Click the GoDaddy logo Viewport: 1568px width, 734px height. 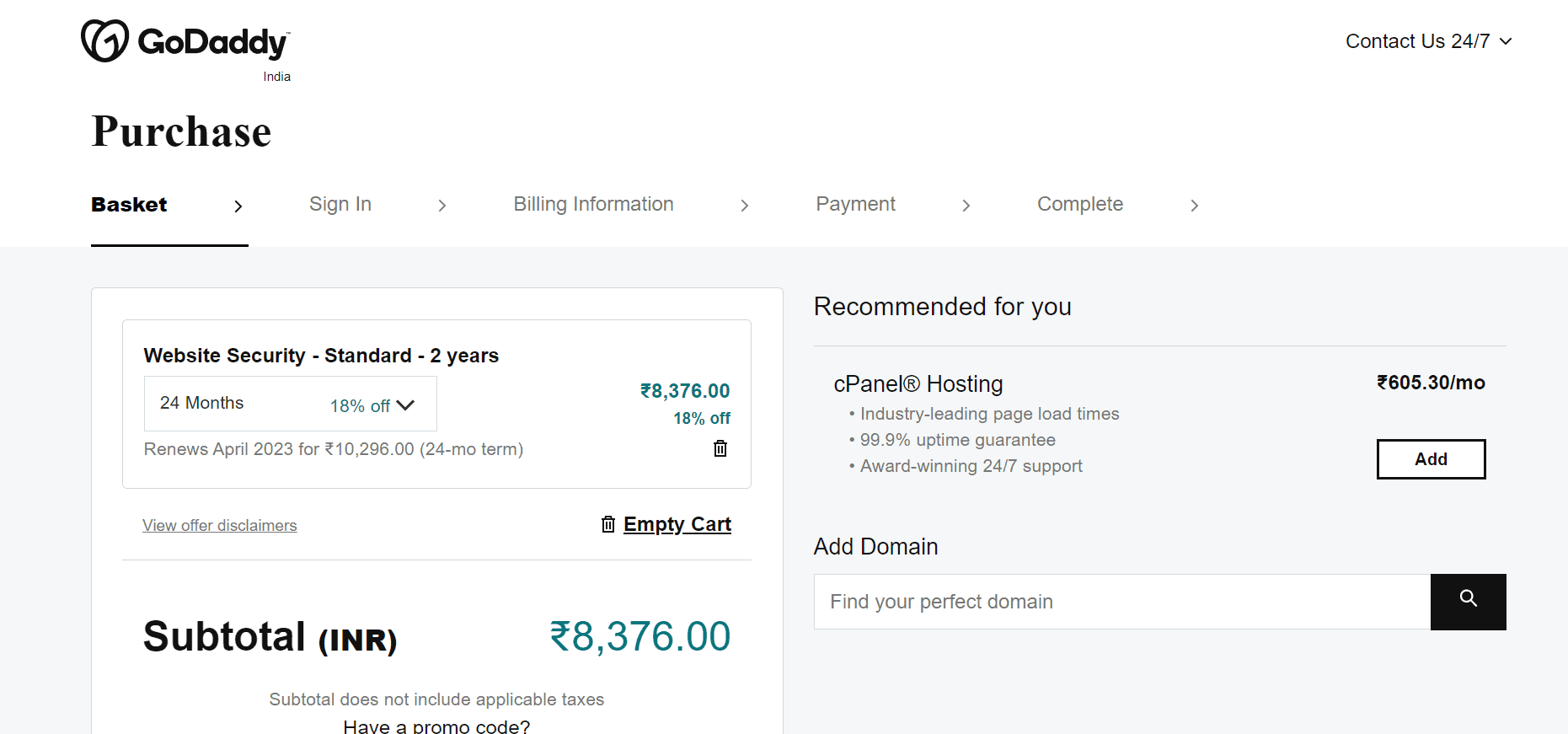[x=185, y=41]
